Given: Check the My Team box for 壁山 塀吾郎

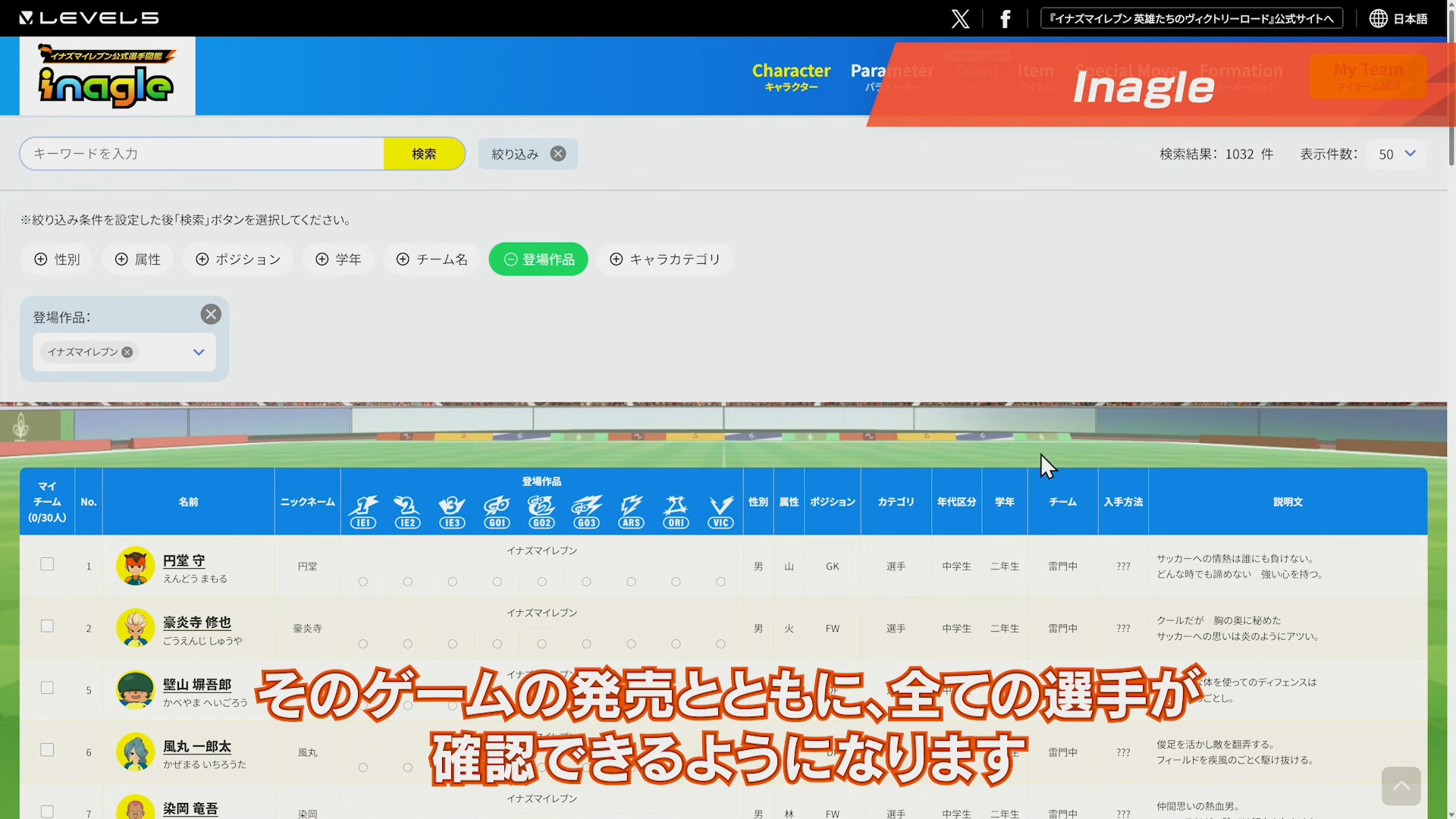Looking at the screenshot, I should (47, 688).
